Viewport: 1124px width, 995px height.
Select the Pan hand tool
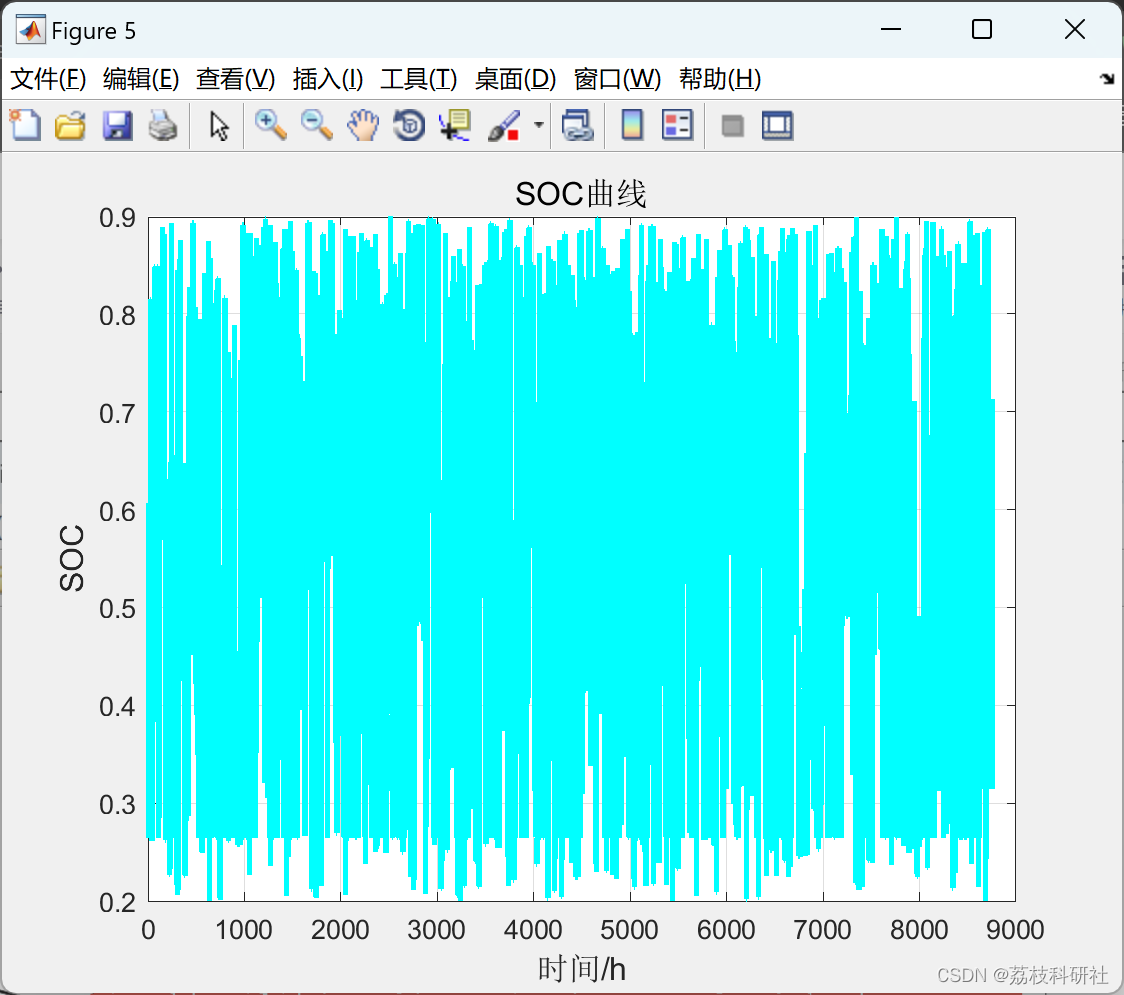(363, 125)
